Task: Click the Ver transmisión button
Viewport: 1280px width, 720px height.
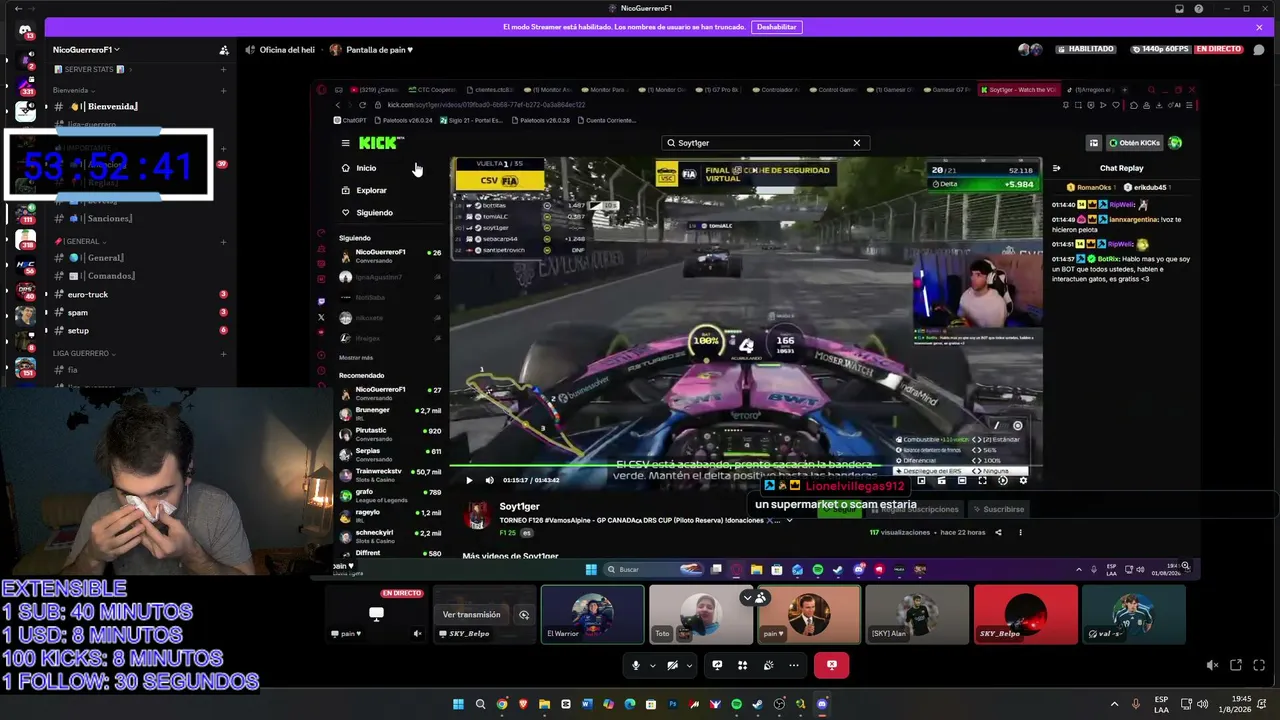Action: click(471, 615)
